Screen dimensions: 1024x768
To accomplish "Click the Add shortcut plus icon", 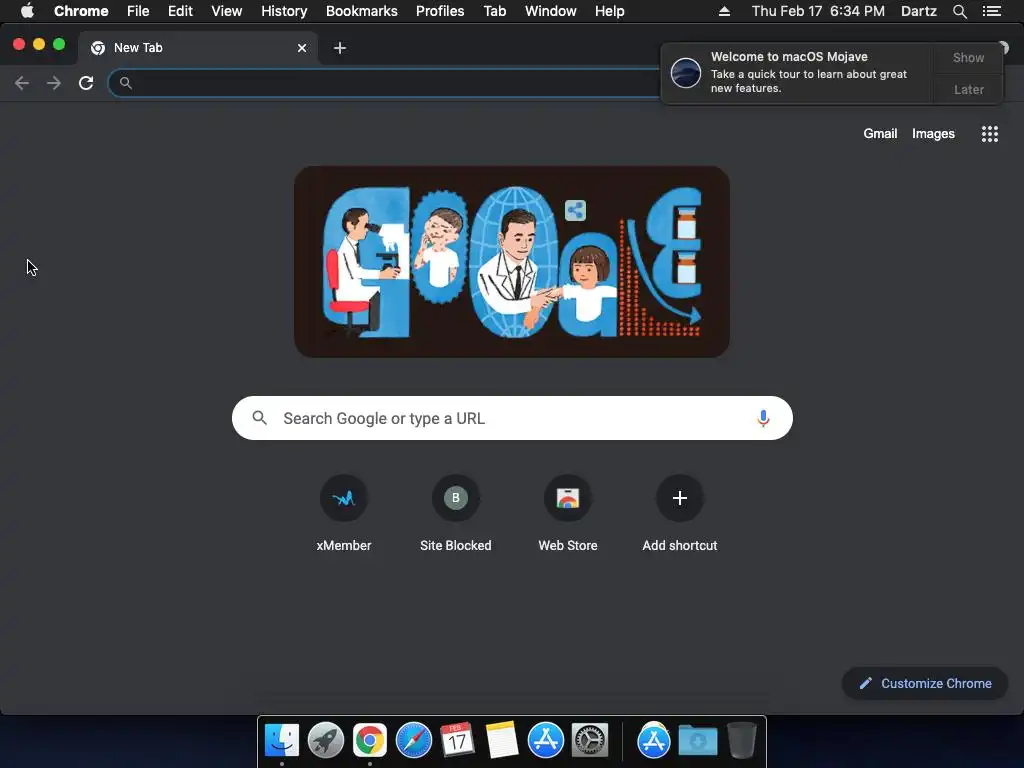I will 680,498.
